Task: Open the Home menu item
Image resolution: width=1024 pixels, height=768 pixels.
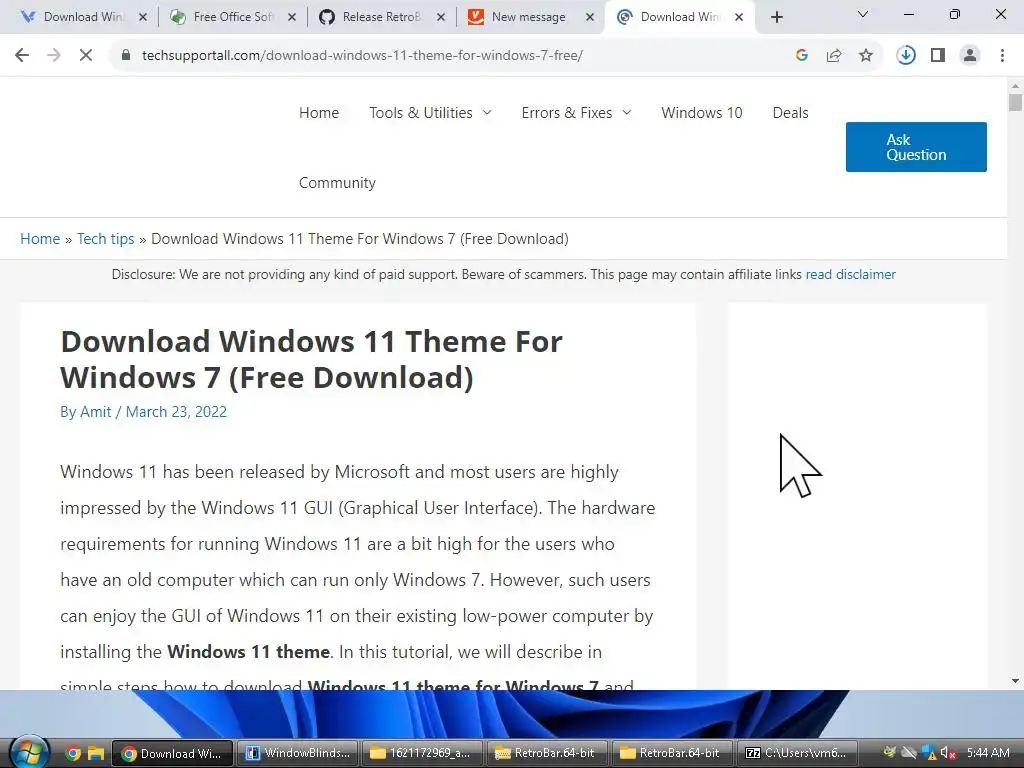Action: tap(319, 113)
